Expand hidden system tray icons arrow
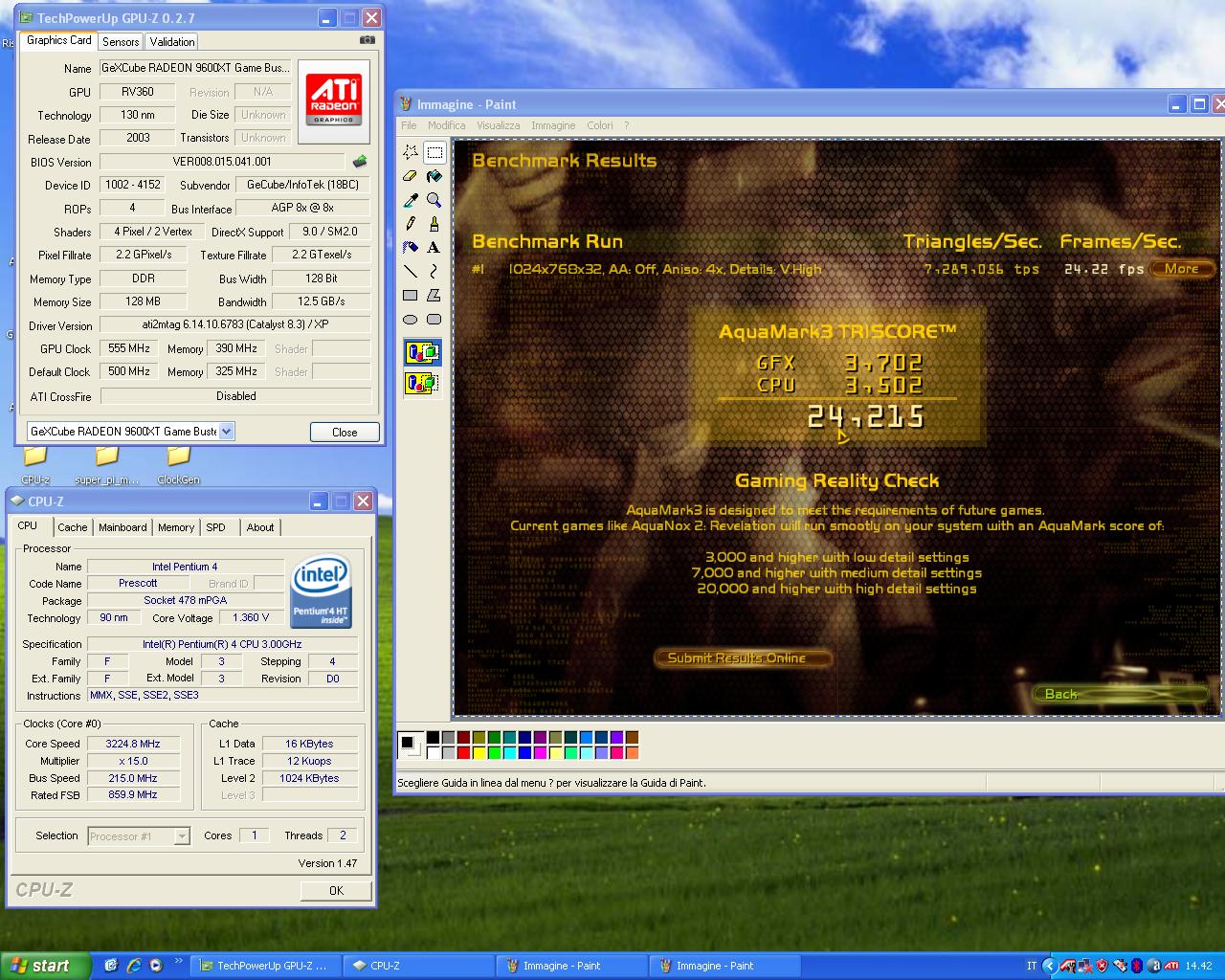Viewport: 1225px width, 980px height. click(1049, 966)
